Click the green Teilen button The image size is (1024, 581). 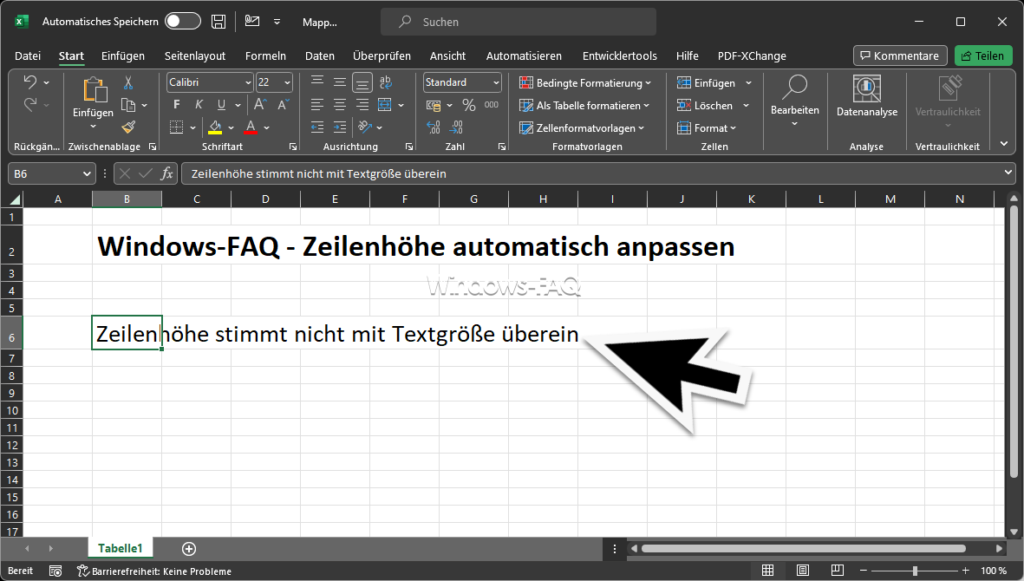coord(983,55)
